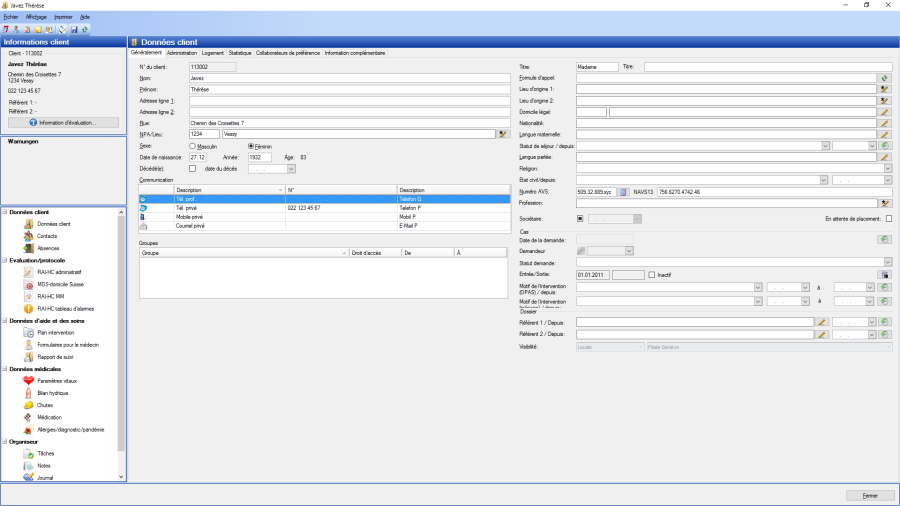Image resolution: width=900 pixels, height=506 pixels.
Task: Open Plan intervention in the sidebar
Action: click(54, 332)
